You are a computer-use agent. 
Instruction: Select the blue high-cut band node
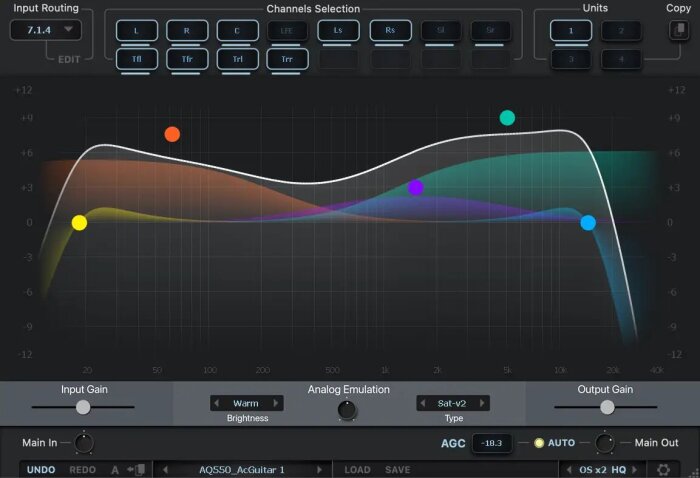click(588, 223)
